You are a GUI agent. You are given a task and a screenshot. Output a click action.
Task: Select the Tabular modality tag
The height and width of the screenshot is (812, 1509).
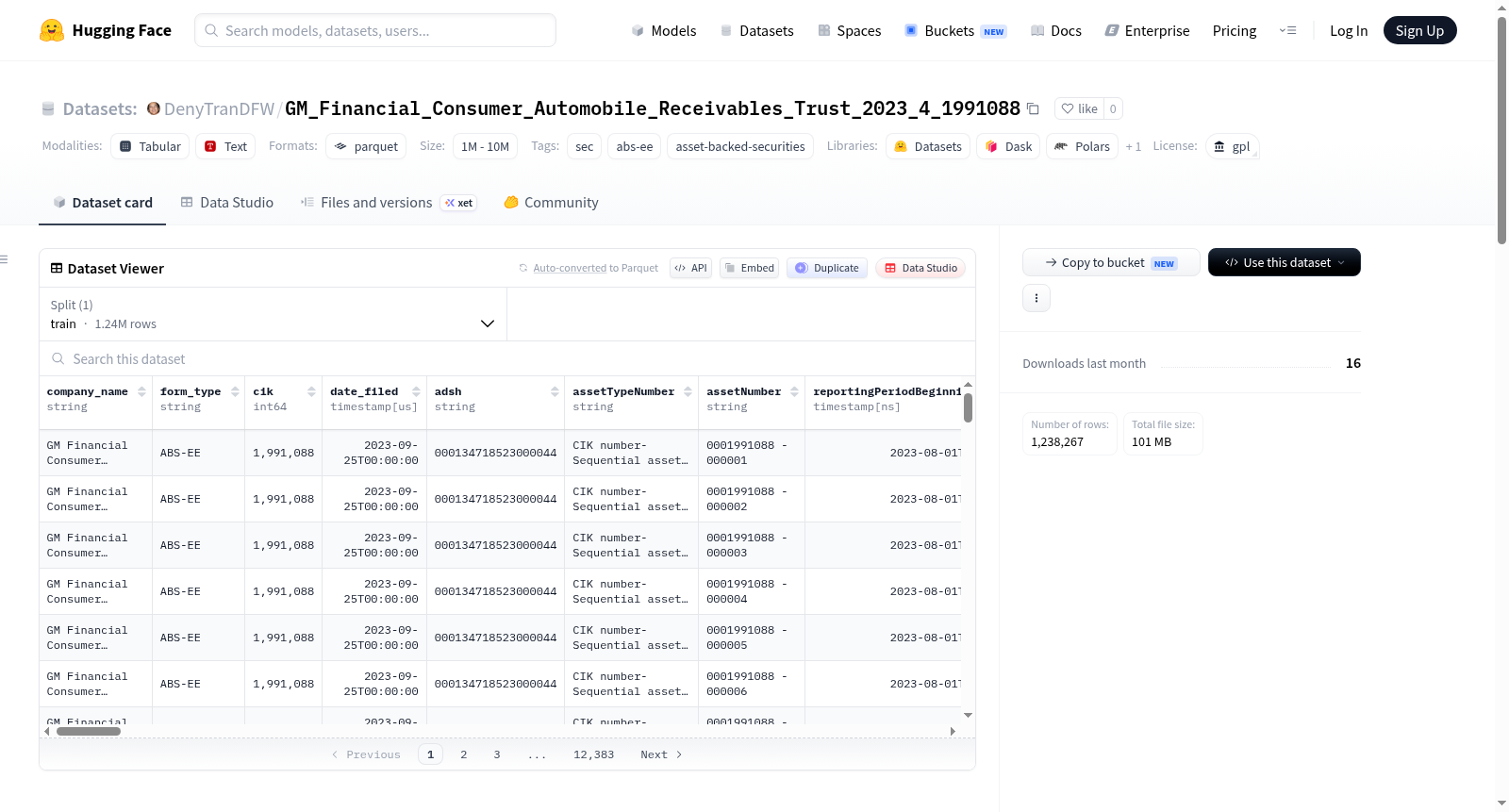pos(150,146)
